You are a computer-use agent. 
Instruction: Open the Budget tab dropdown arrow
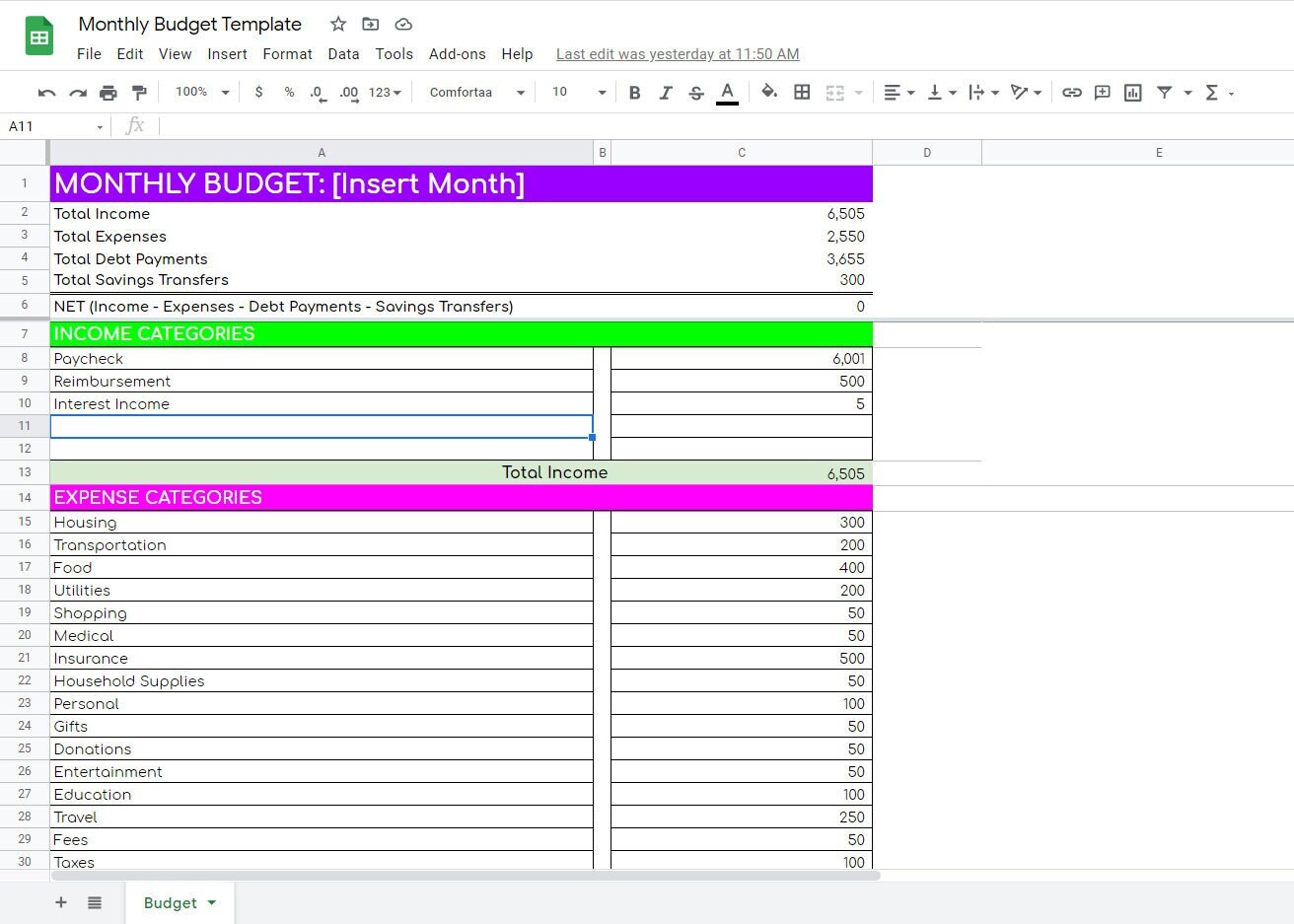212,902
